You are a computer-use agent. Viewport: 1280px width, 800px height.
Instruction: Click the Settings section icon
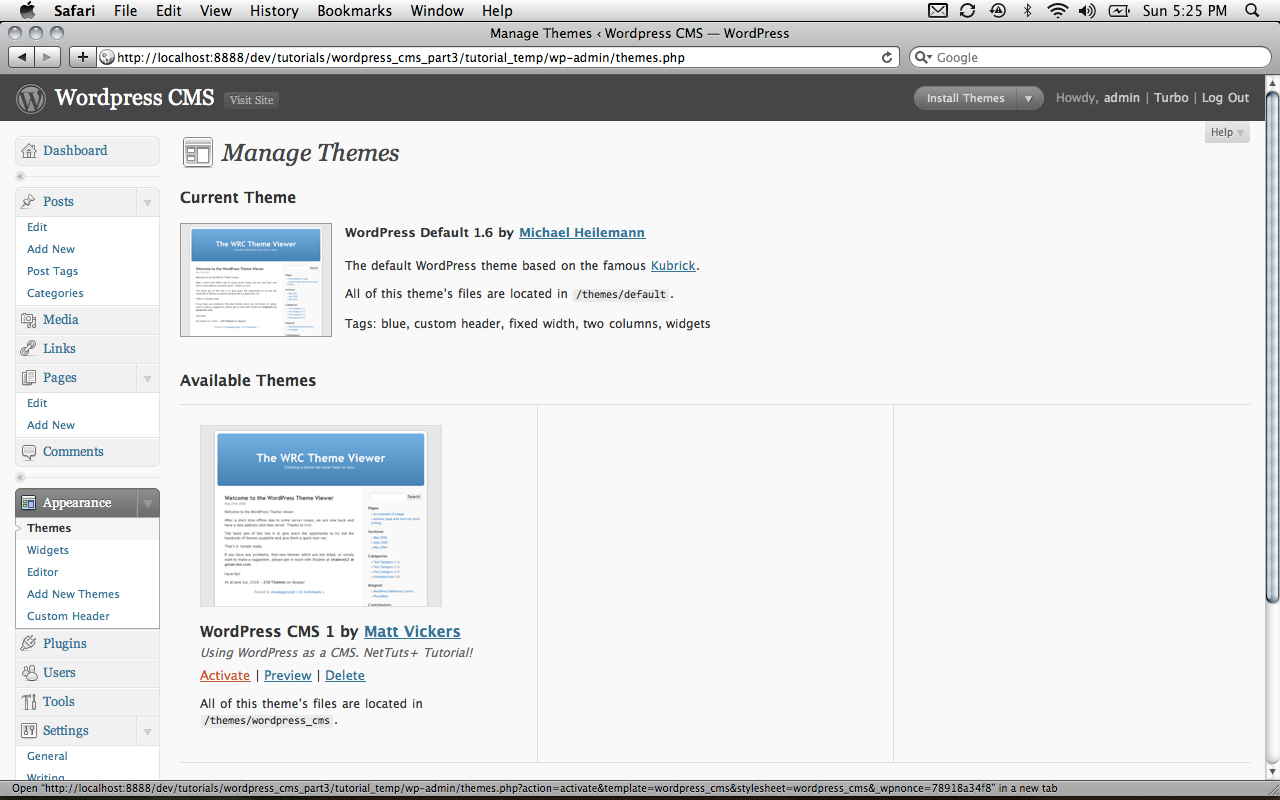pos(29,731)
